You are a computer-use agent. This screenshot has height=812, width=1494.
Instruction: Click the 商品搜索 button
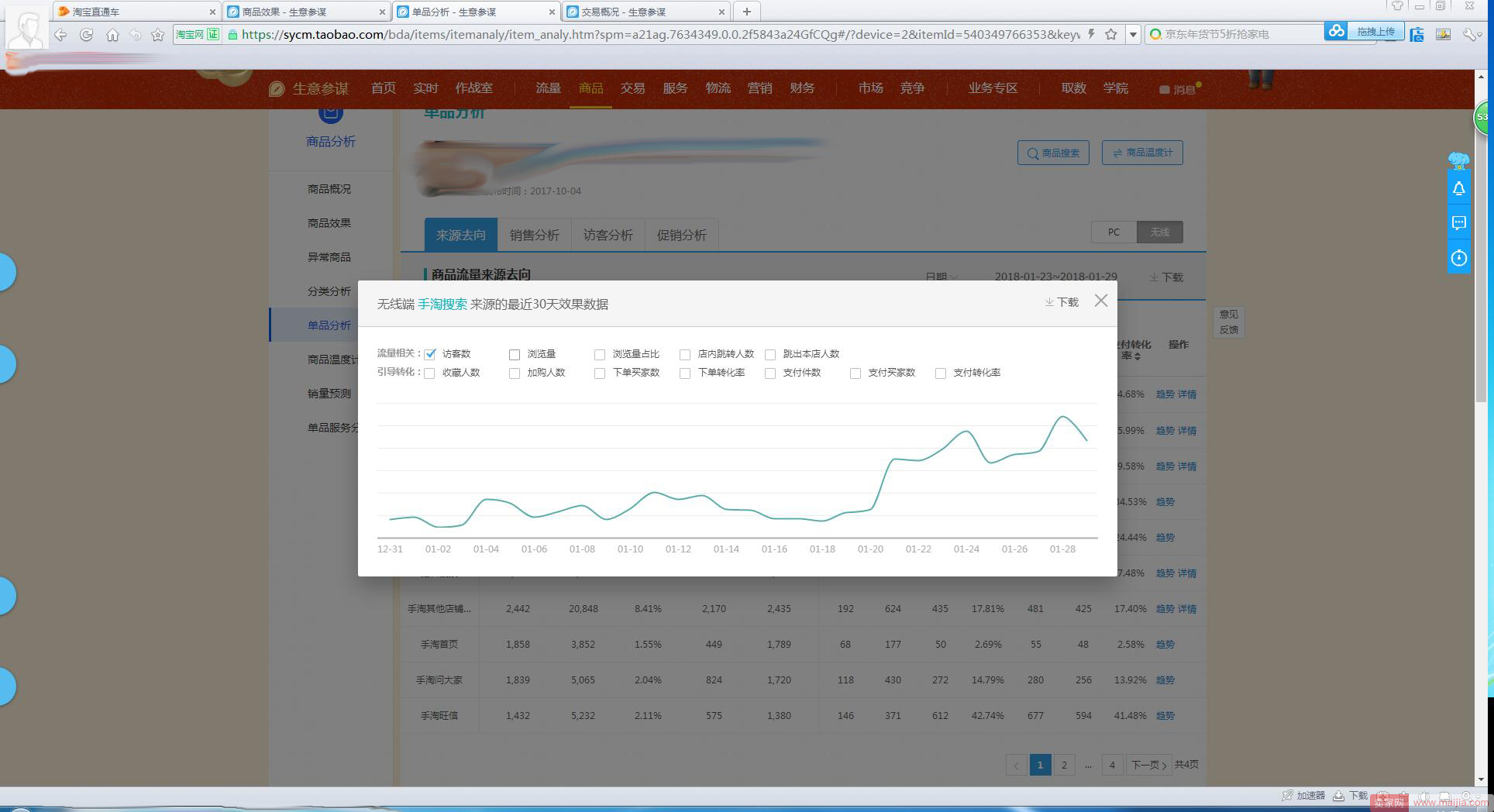click(x=1053, y=153)
